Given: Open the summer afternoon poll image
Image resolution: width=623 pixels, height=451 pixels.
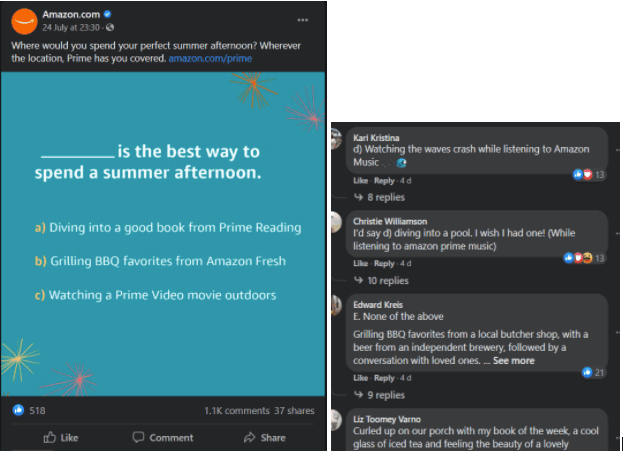Looking at the screenshot, I should point(163,234).
